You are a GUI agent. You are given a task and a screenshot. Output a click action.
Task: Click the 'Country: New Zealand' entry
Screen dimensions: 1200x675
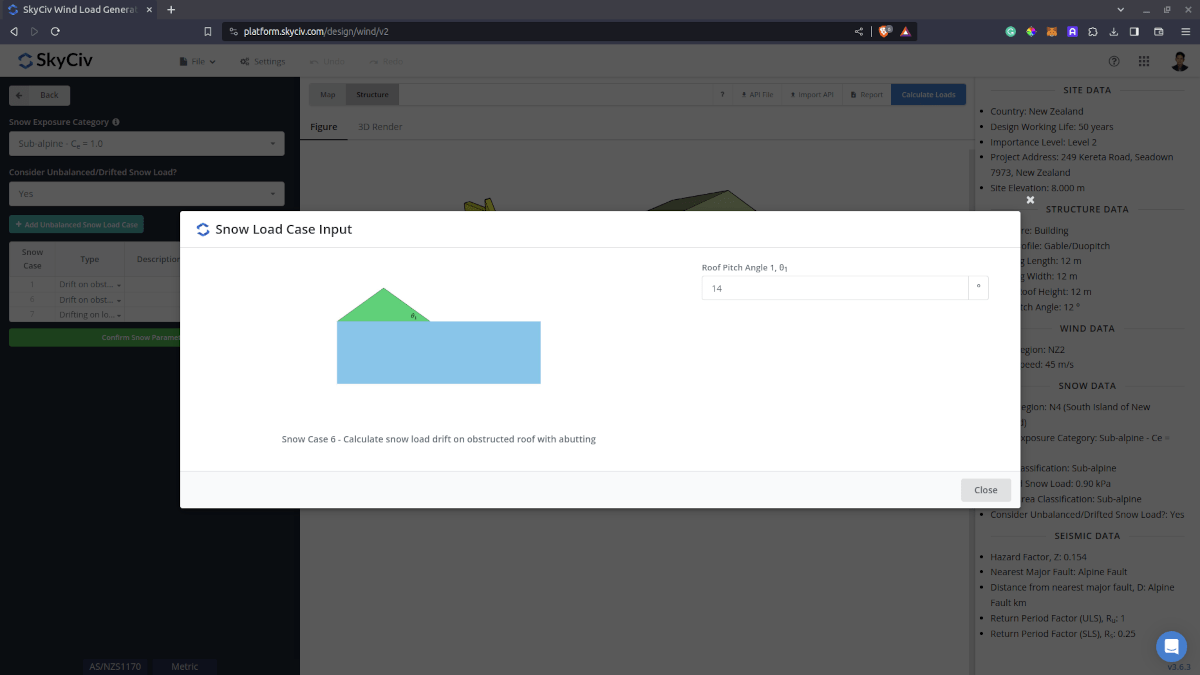pyautogui.click(x=1036, y=111)
